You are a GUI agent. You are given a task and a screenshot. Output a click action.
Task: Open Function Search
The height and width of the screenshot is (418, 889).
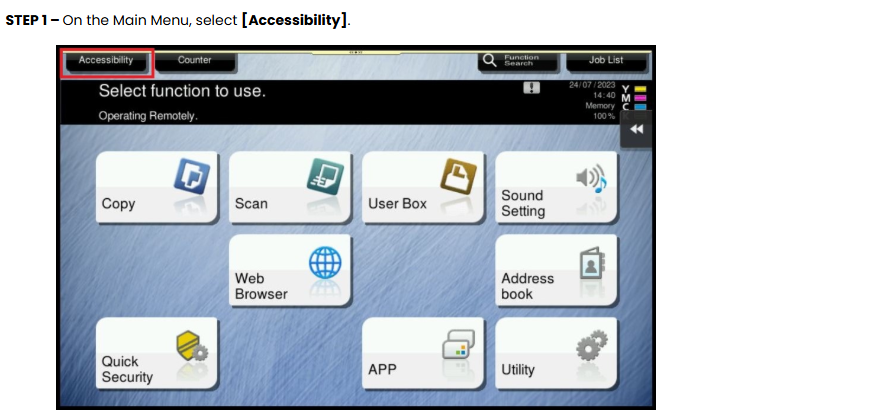517,60
